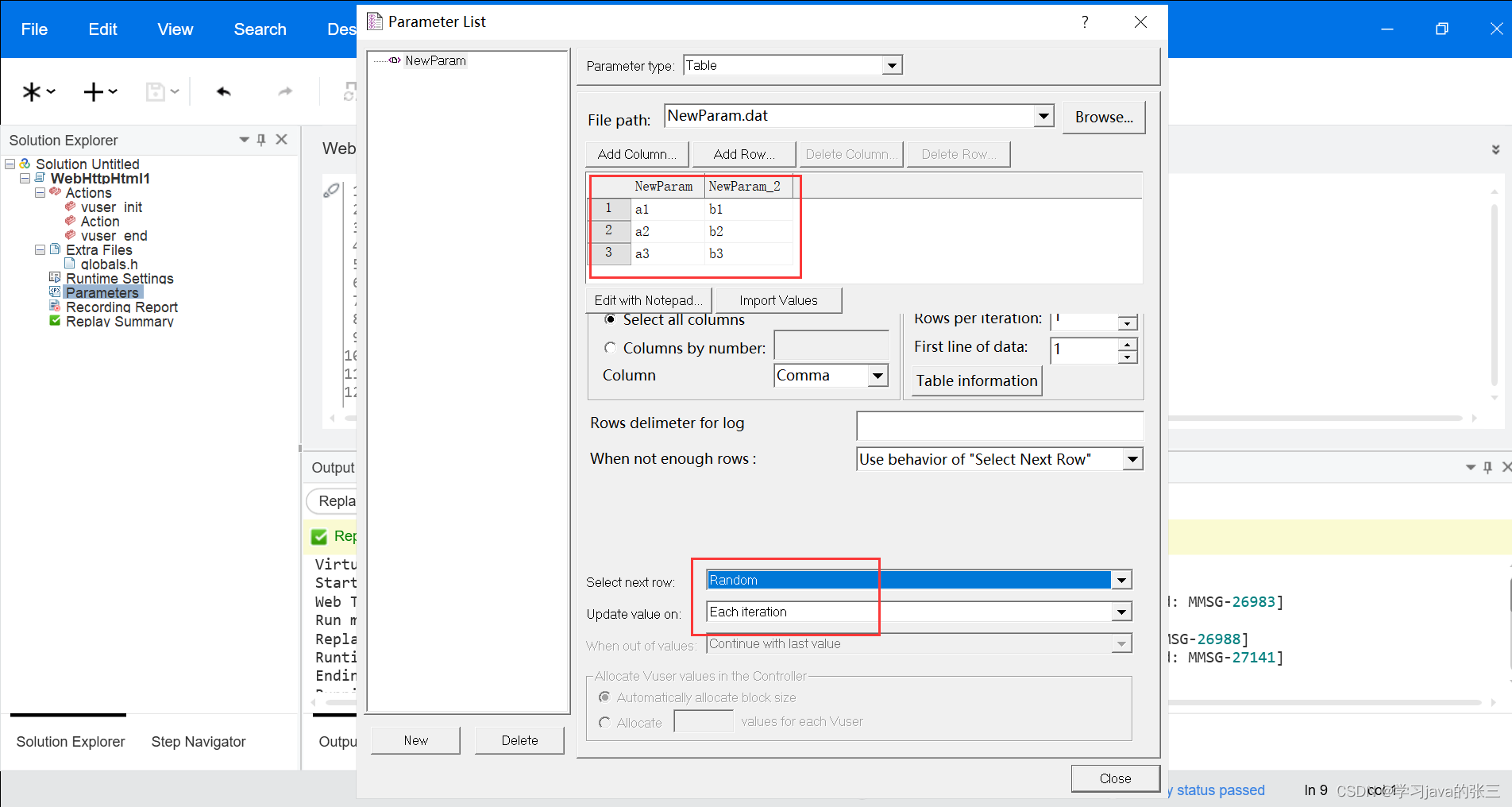Image resolution: width=1512 pixels, height=807 pixels.
Task: Pin the Solution Explorer panel
Action: coord(261,139)
